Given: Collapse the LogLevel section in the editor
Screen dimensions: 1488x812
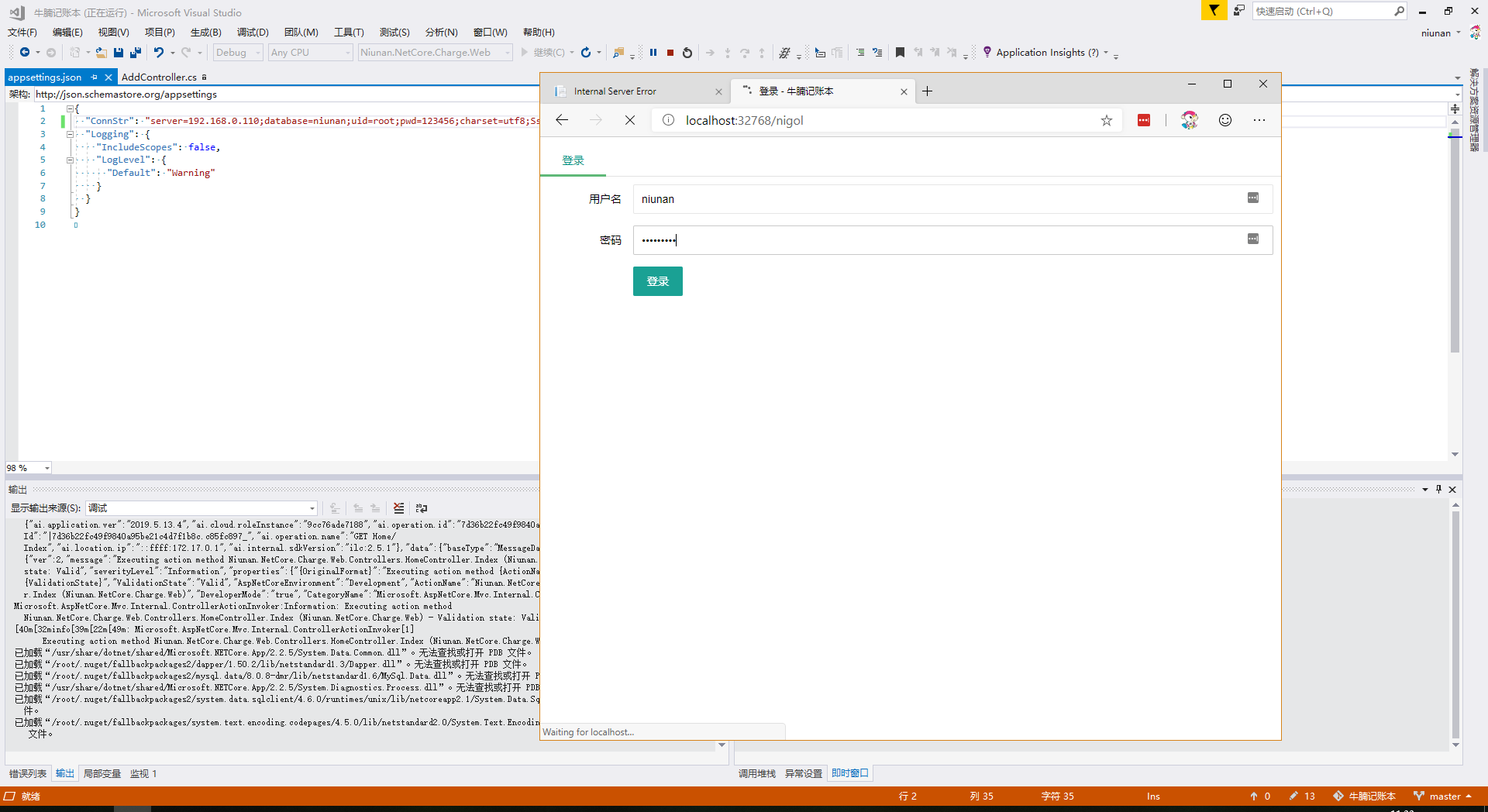Looking at the screenshot, I should point(70,160).
